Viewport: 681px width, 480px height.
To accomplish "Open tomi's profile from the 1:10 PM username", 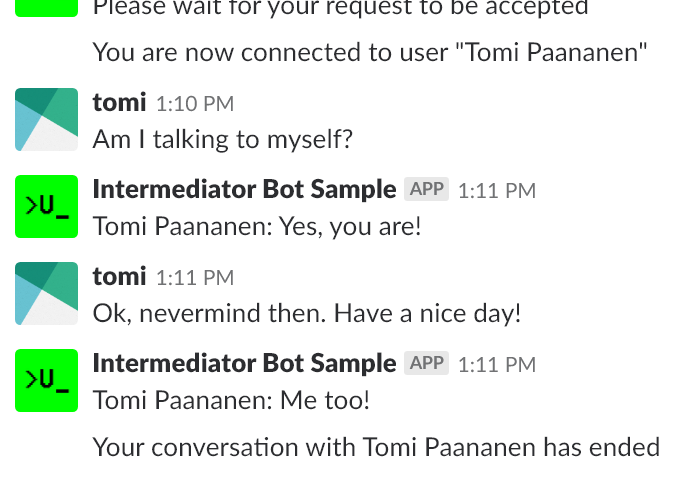I will point(119,102).
